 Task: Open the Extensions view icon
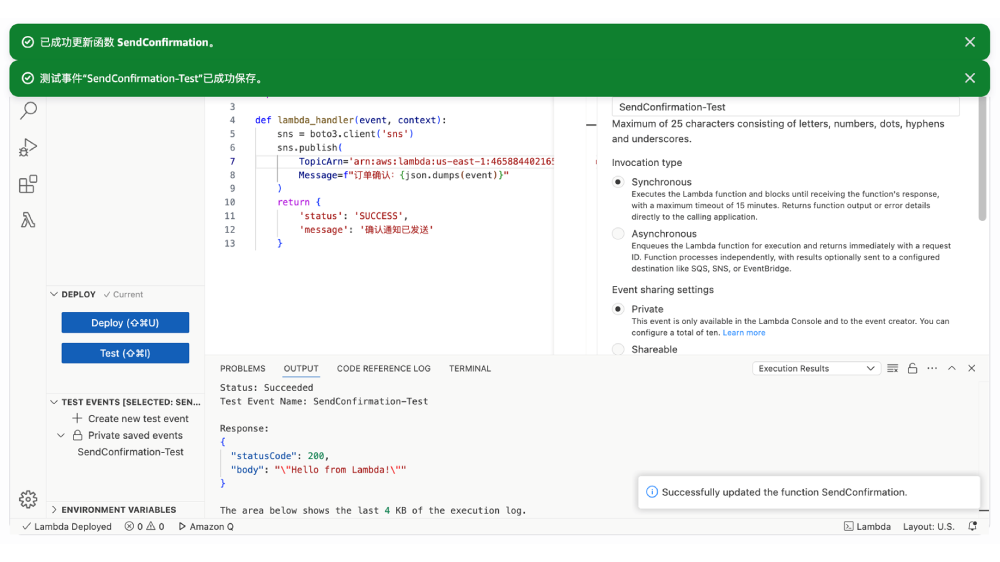(28, 184)
